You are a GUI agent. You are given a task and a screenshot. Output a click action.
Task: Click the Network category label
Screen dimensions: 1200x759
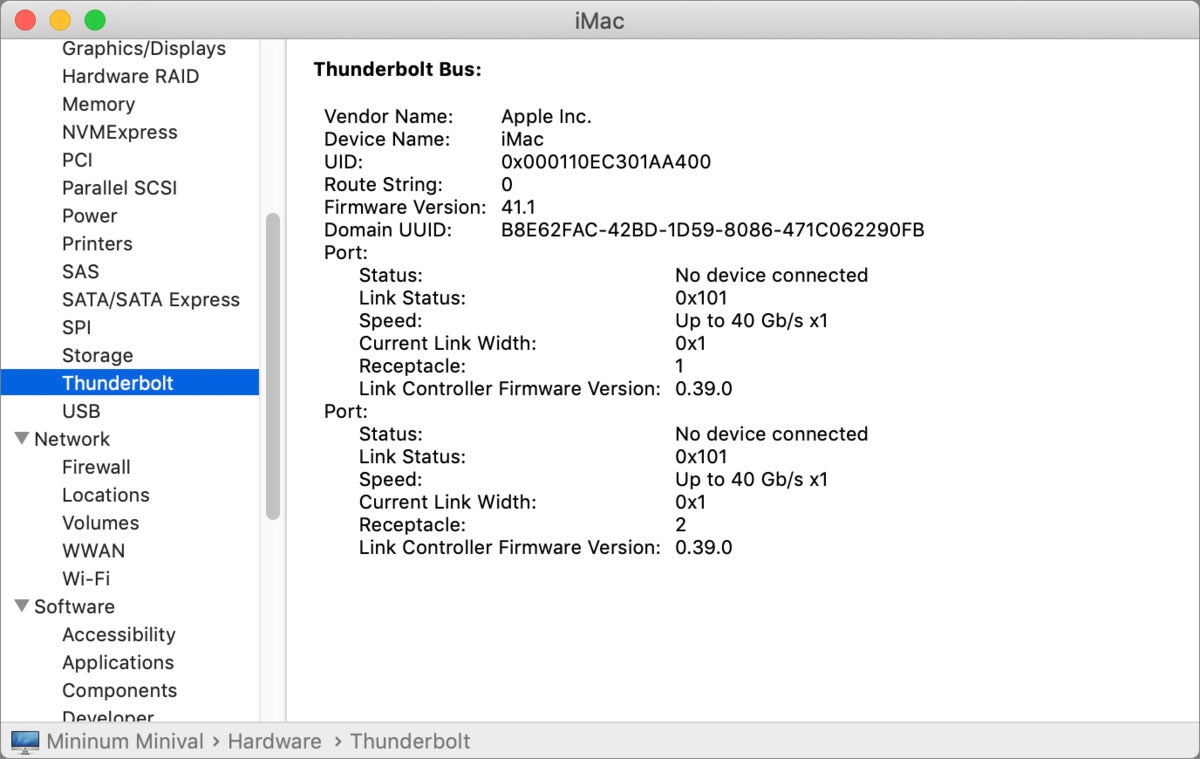[x=72, y=439]
